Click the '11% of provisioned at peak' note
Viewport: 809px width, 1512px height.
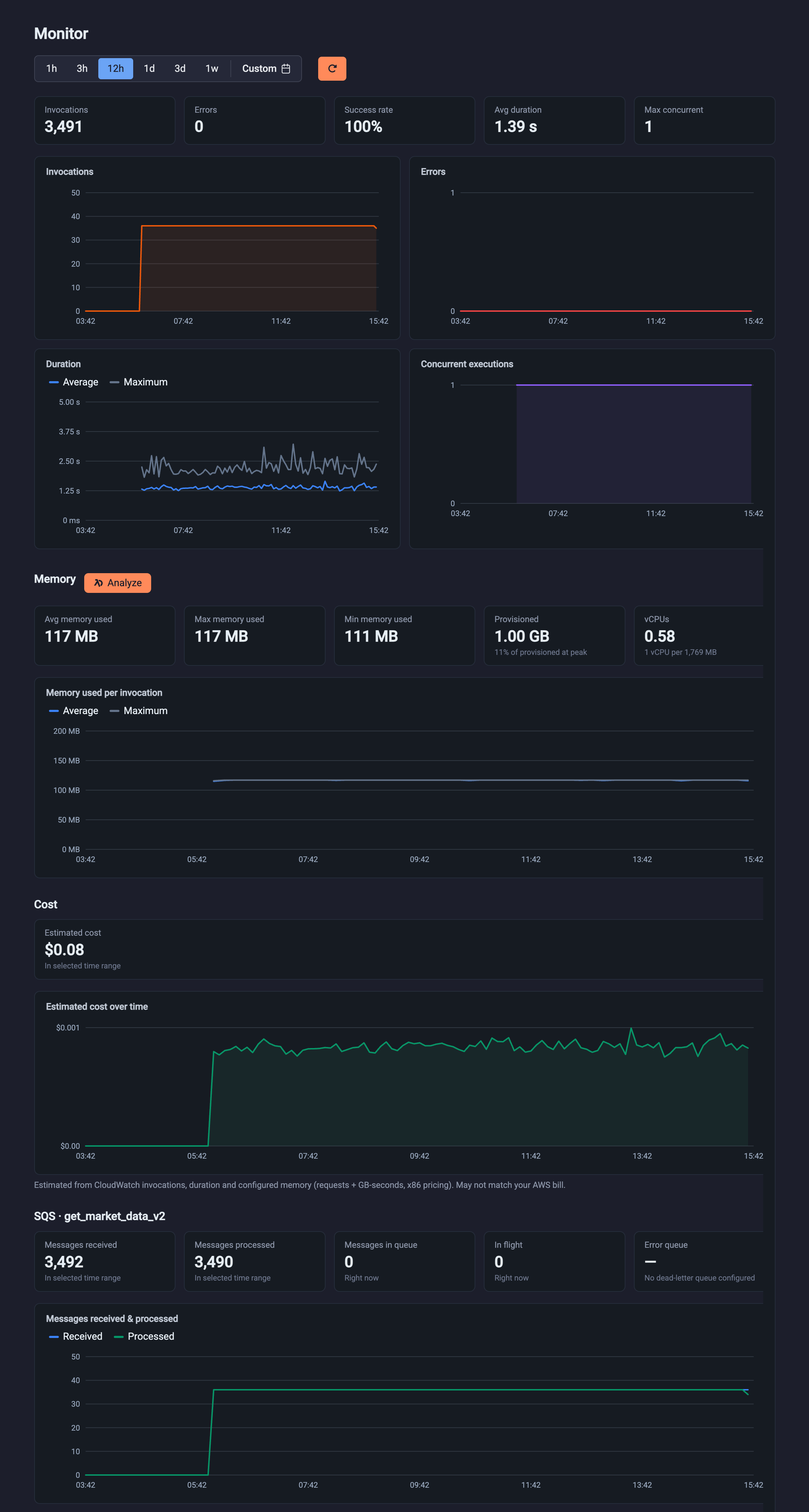click(x=541, y=652)
